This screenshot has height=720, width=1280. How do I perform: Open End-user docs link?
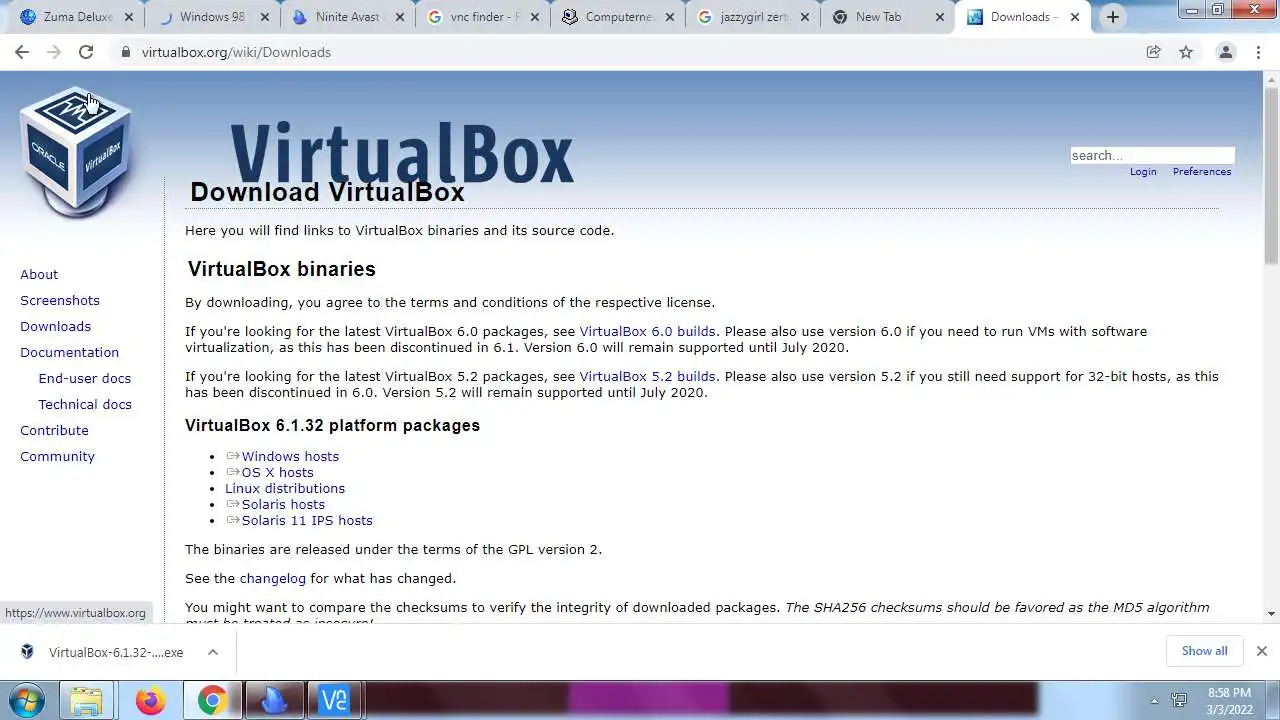pyautogui.click(x=85, y=378)
